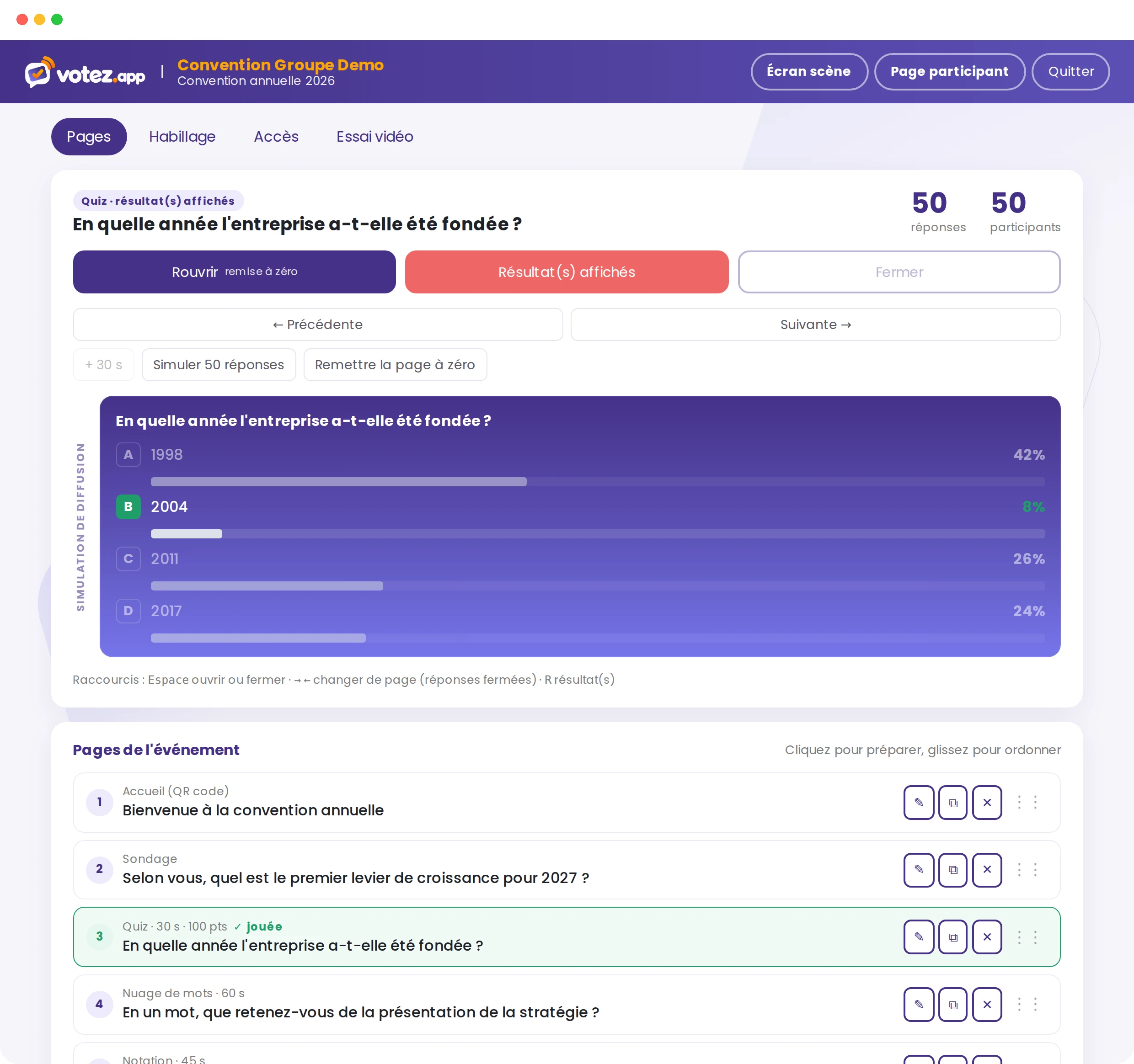The image size is (1134, 1064).
Task: Select page 1 Bienvenue à la convention annuelle
Action: click(567, 802)
